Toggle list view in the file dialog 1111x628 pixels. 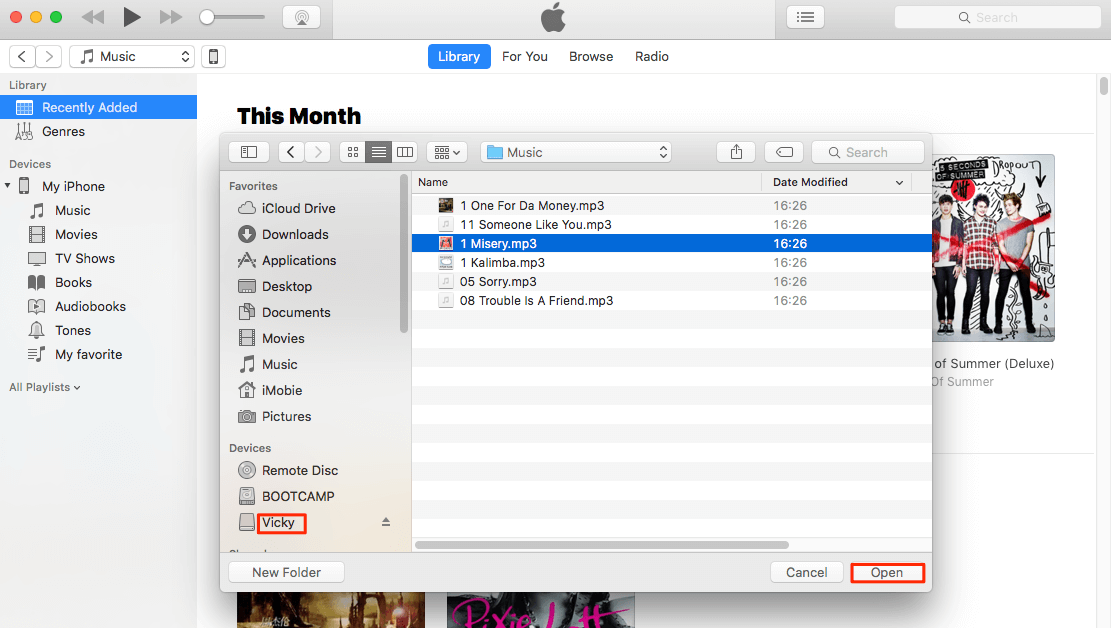[378, 151]
